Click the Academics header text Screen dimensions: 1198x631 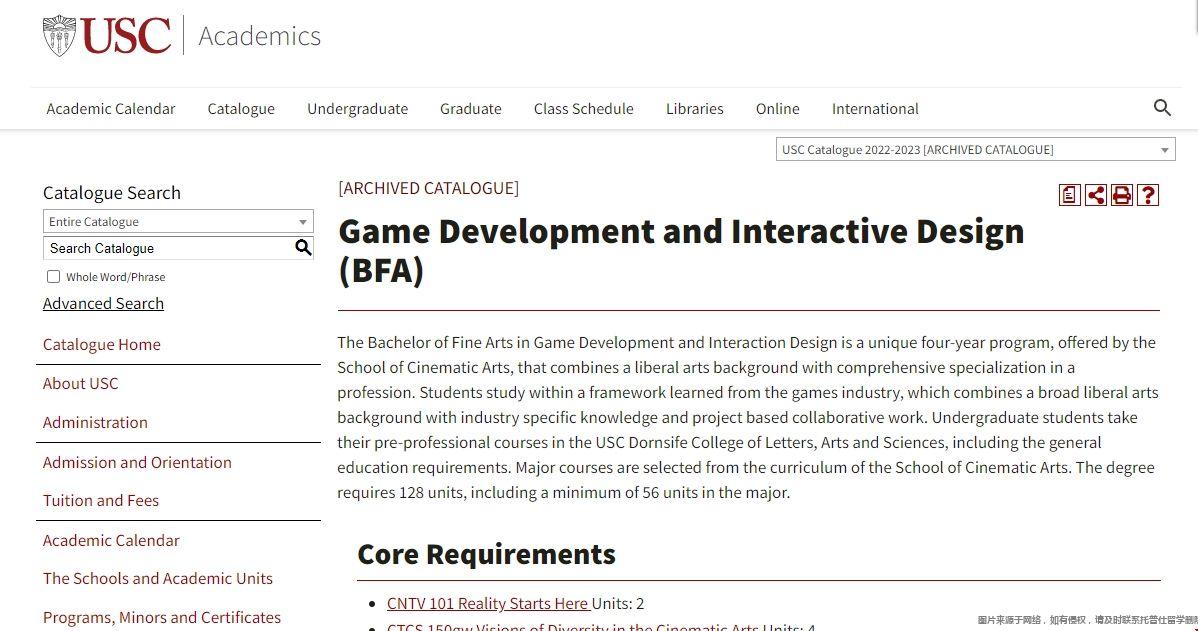coord(260,36)
